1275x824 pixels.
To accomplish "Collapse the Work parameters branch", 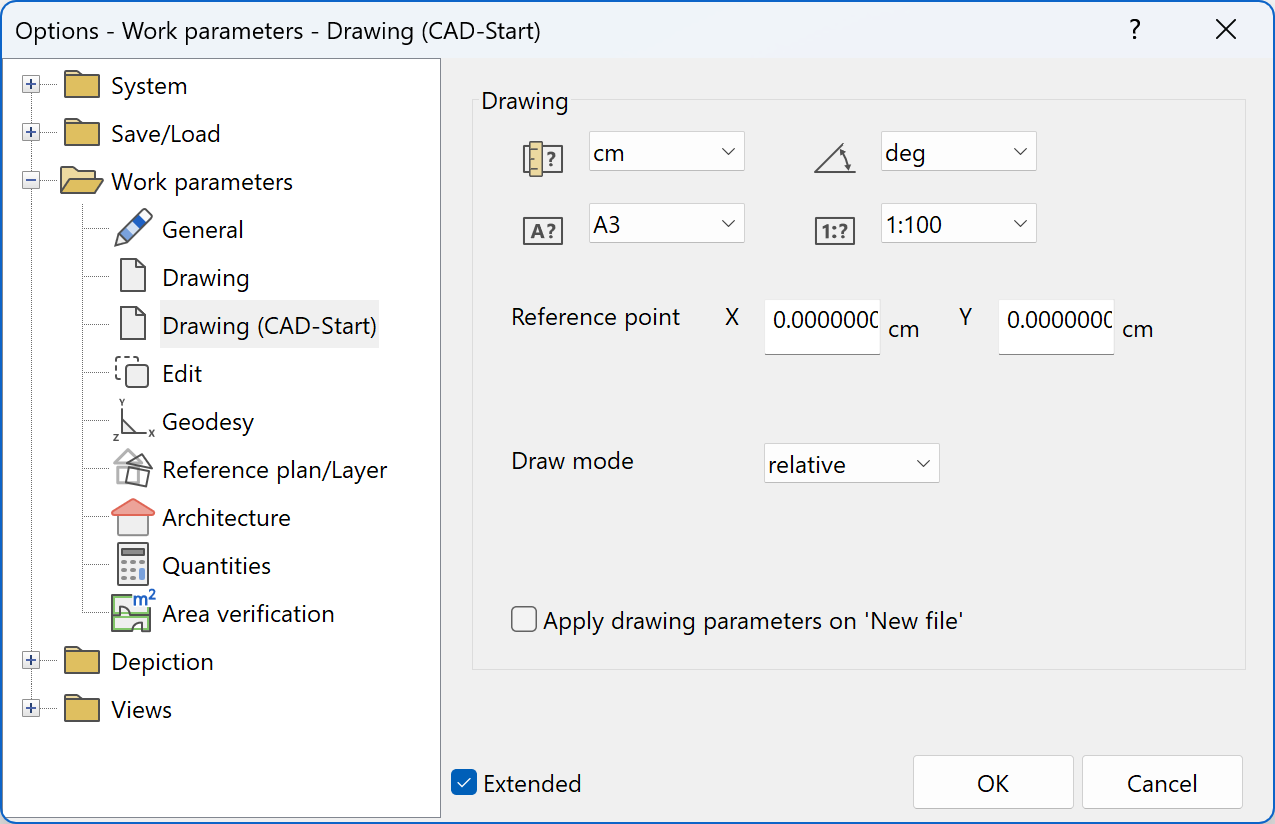I will pos(31,181).
